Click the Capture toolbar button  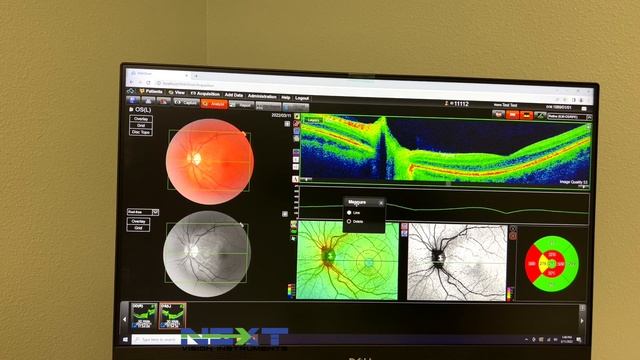click(x=187, y=102)
